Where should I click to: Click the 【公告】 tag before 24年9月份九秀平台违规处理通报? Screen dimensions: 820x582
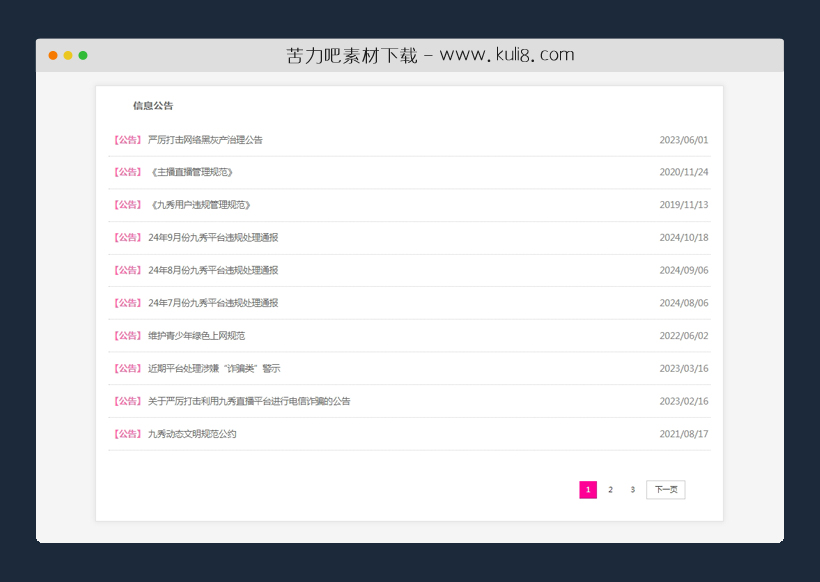127,237
